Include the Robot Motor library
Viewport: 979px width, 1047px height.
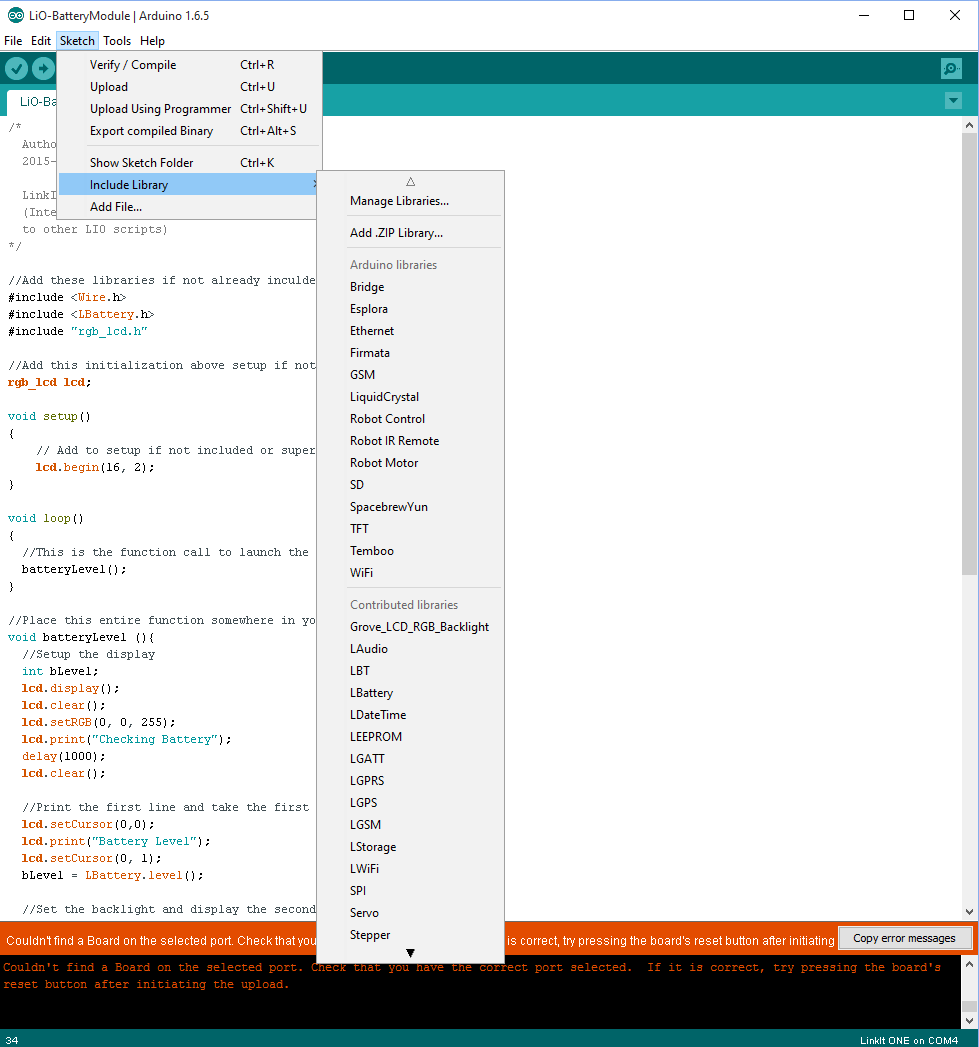410,463
